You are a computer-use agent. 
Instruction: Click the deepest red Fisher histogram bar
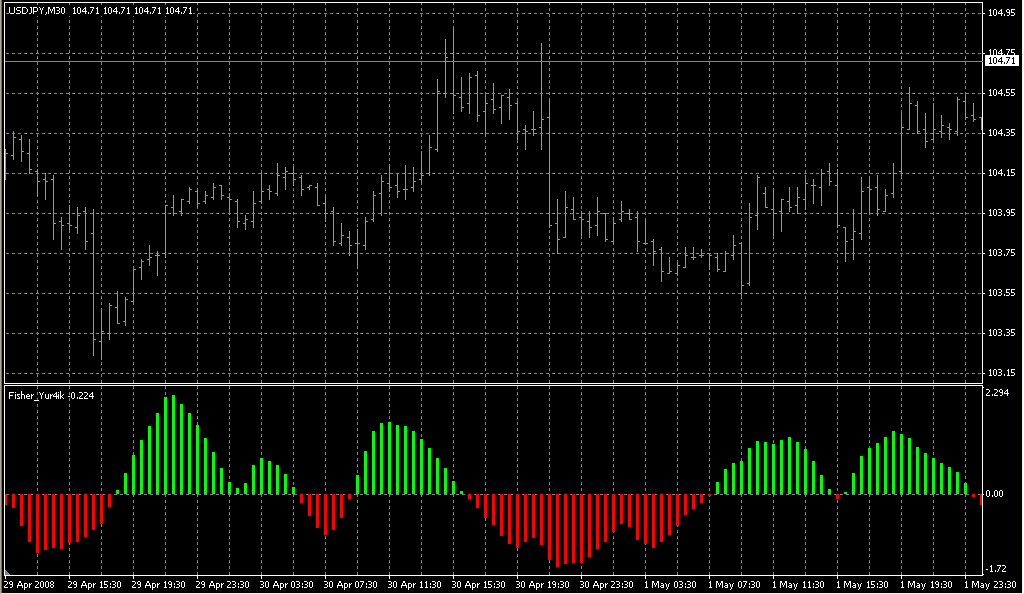point(557,529)
